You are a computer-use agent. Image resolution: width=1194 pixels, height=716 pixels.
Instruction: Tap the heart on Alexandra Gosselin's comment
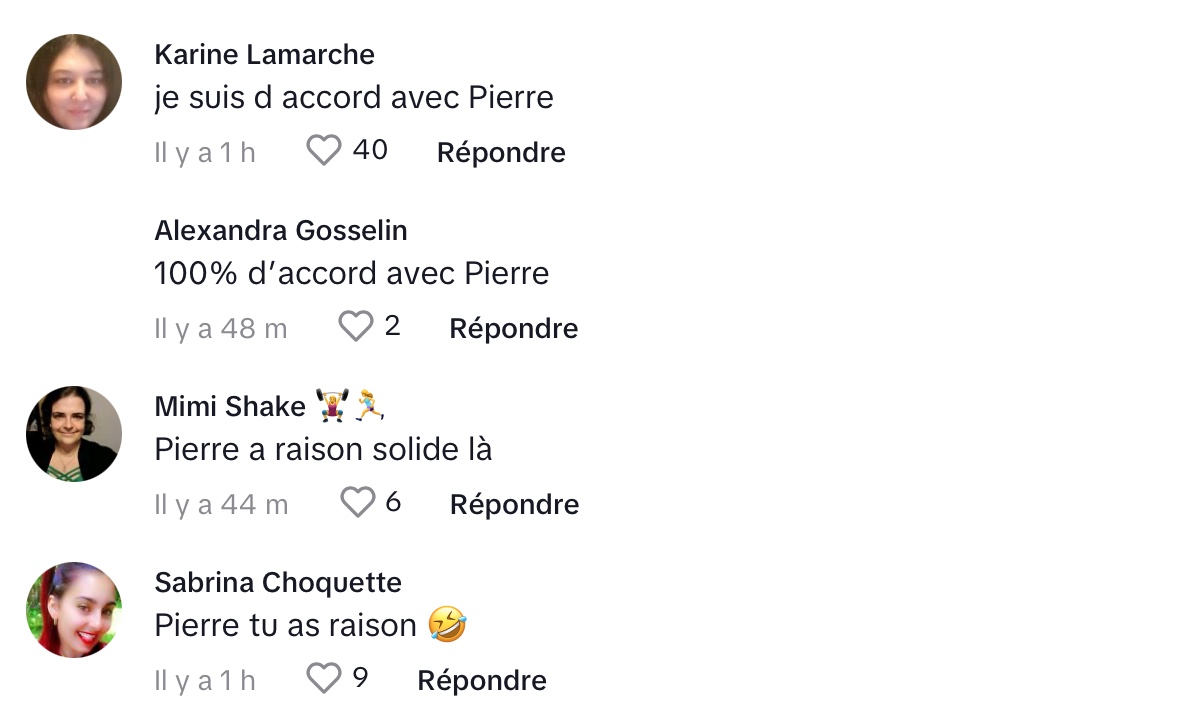356,326
